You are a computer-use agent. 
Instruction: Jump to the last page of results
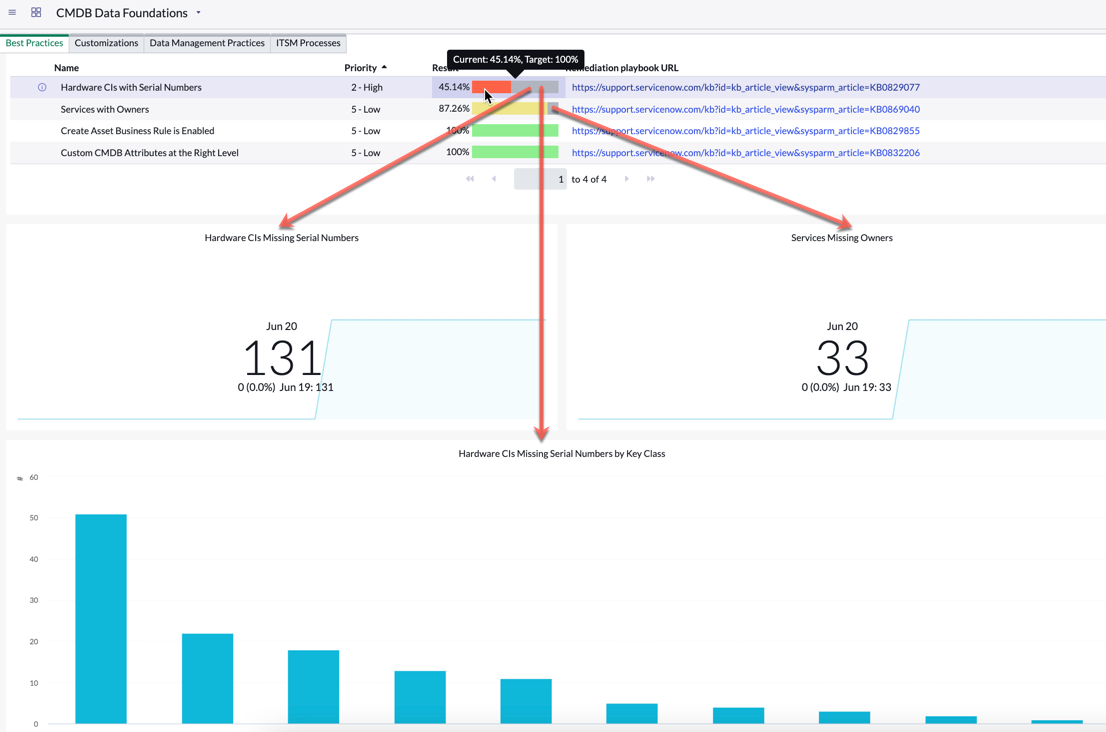click(650, 179)
